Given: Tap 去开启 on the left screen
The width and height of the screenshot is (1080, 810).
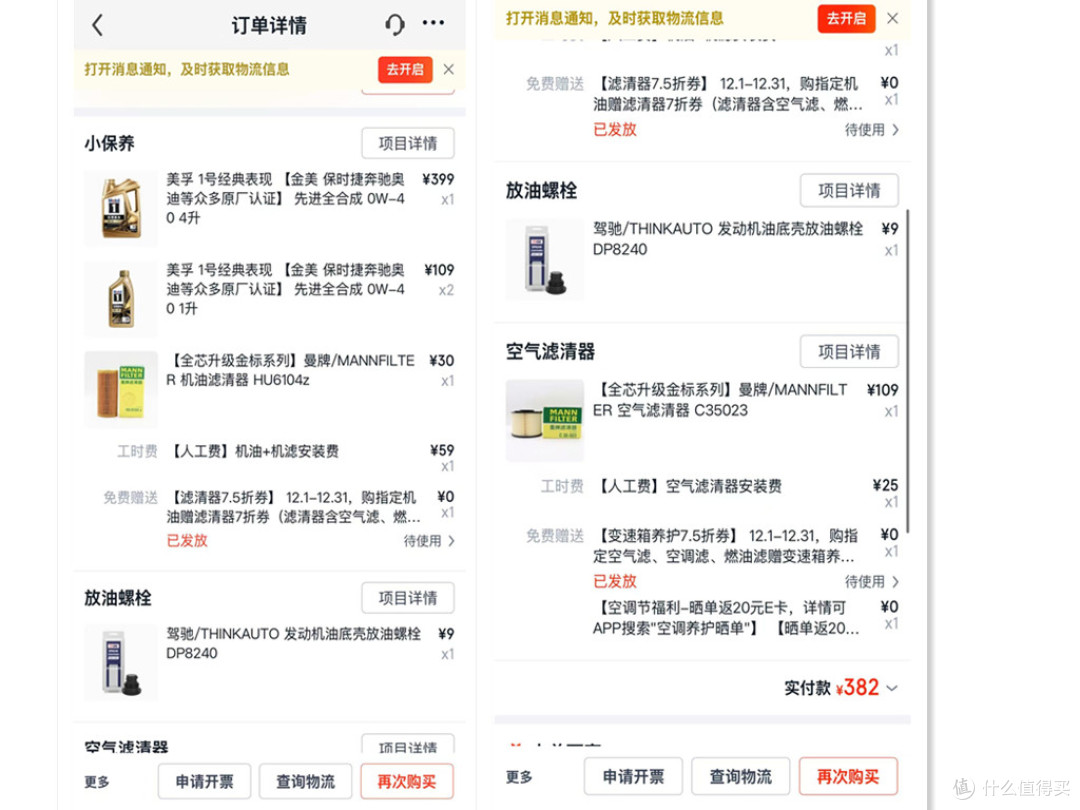Looking at the screenshot, I should pyautogui.click(x=405, y=70).
